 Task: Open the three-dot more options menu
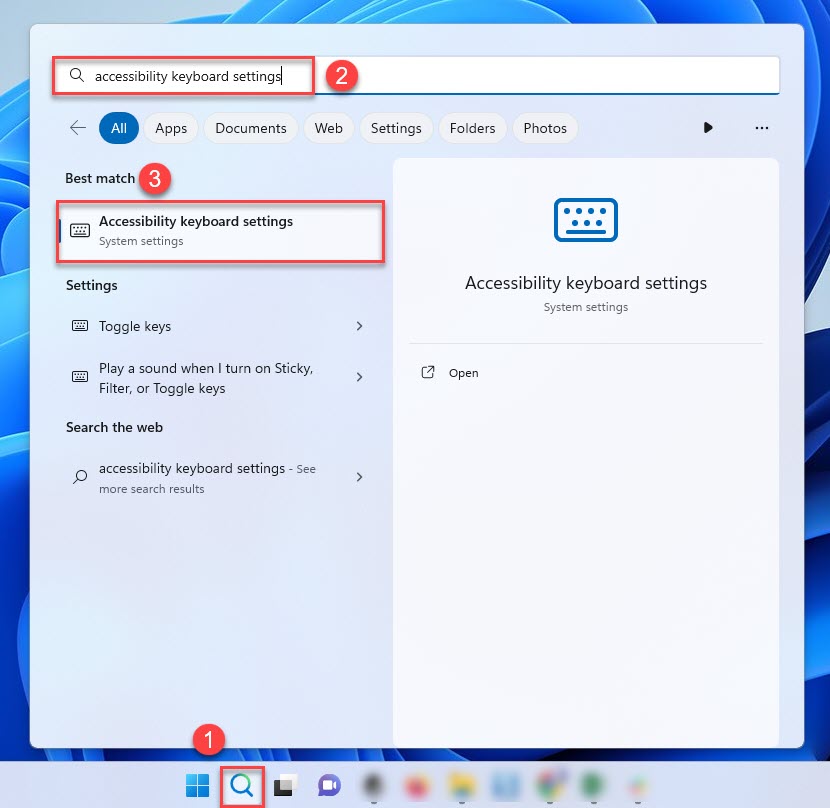(x=762, y=128)
